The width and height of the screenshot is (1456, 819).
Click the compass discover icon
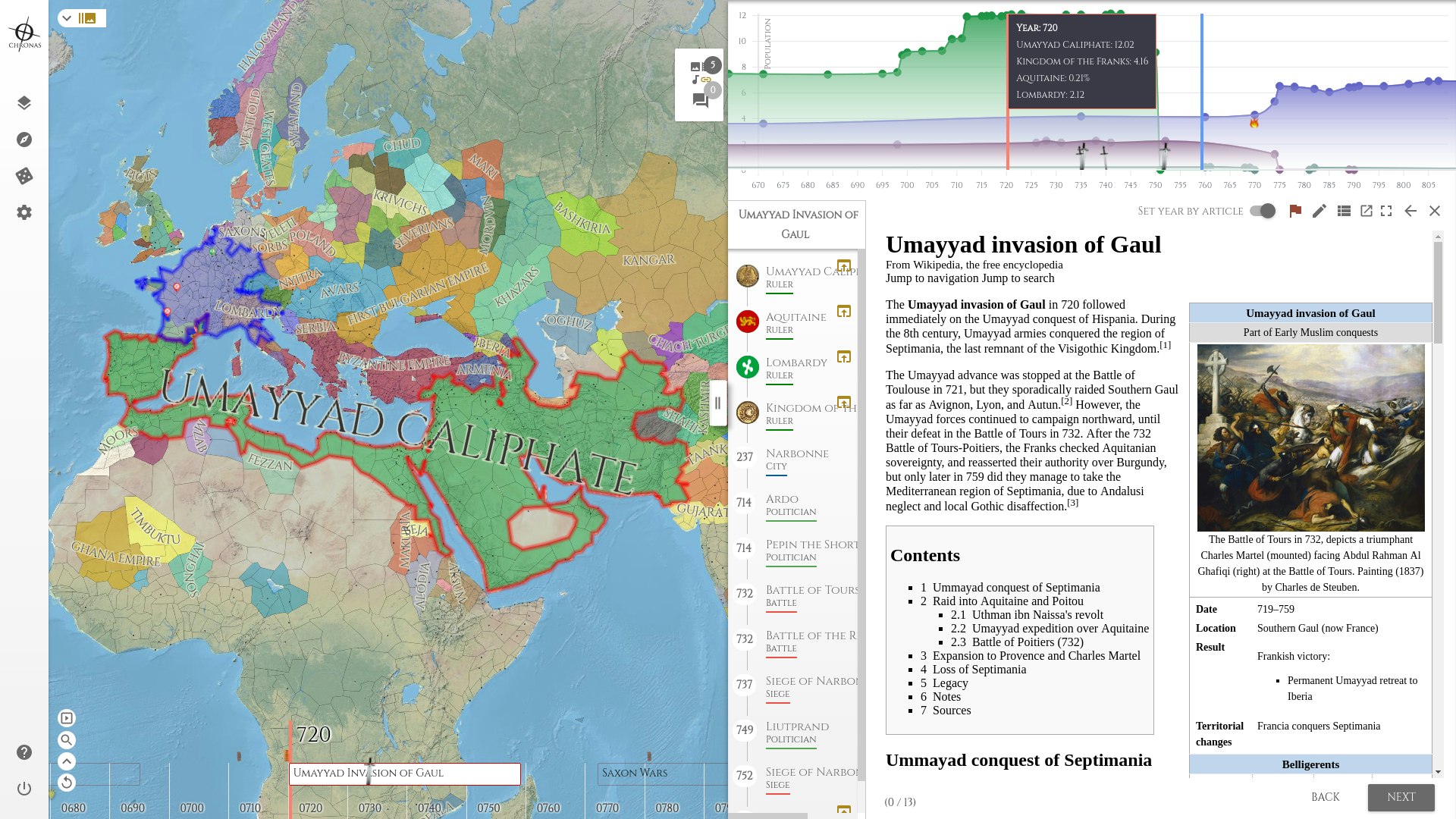point(24,140)
